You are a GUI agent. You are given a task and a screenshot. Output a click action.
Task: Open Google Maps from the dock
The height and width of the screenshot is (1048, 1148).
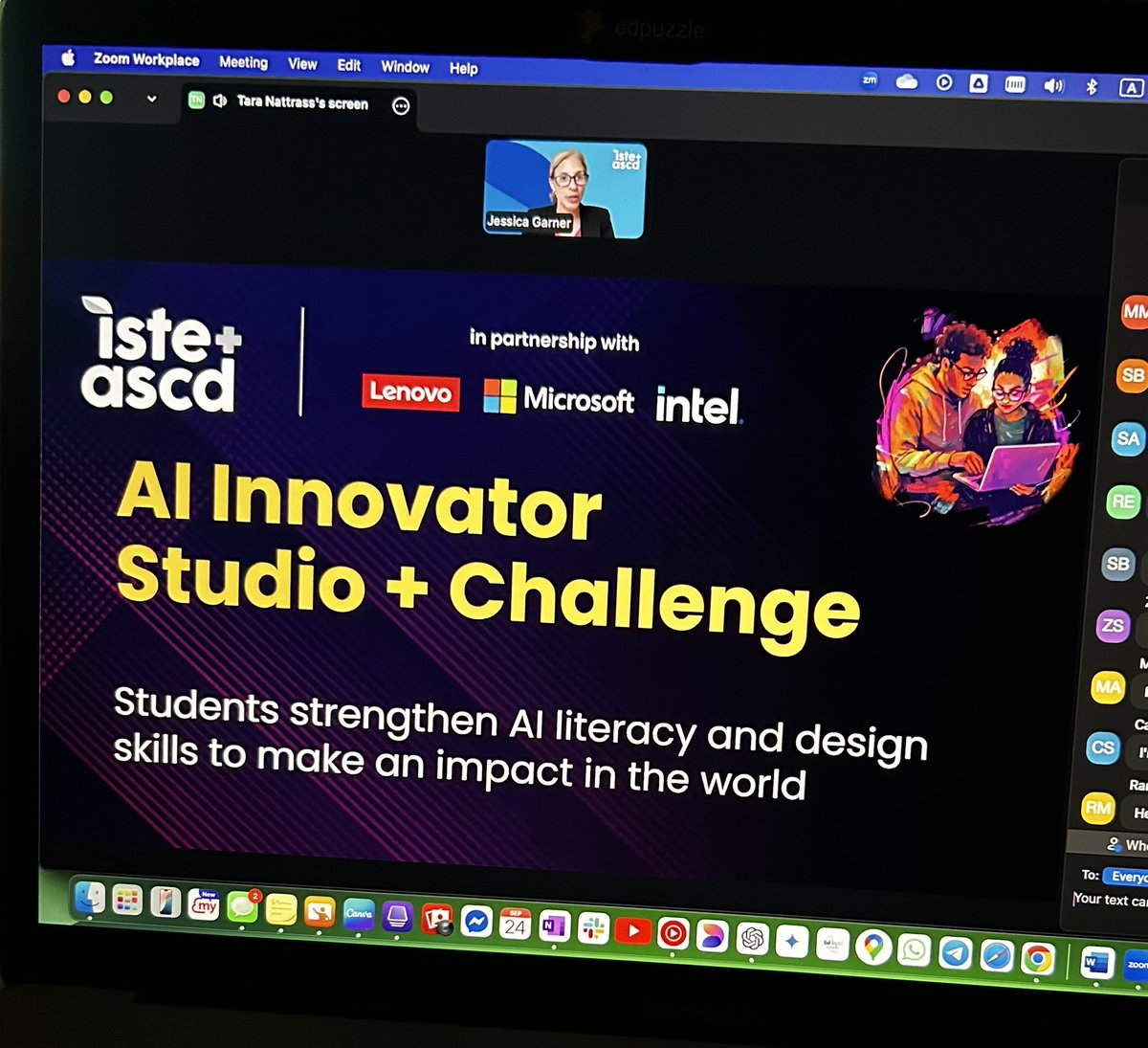(873, 948)
